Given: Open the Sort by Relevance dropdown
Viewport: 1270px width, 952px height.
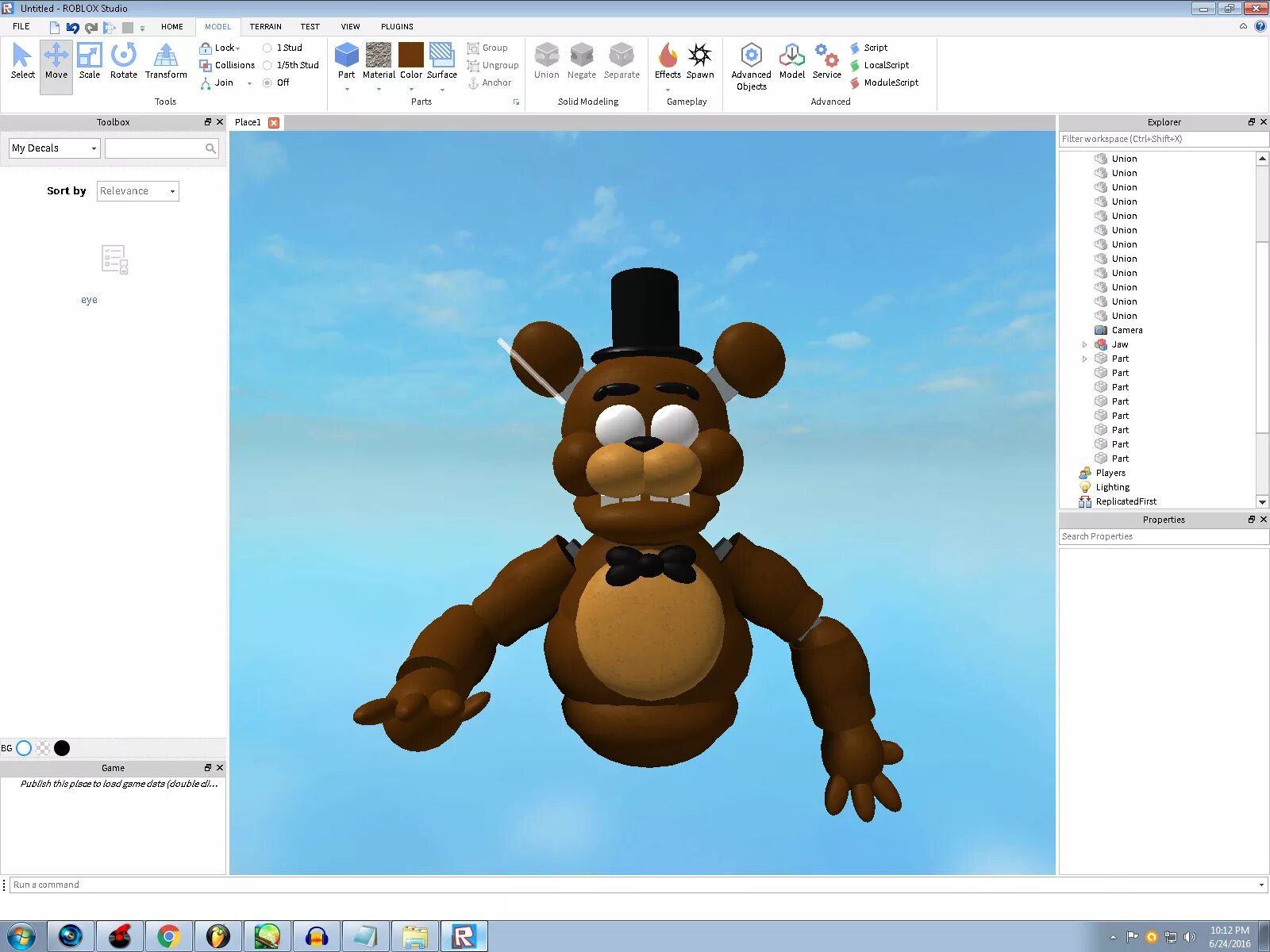Looking at the screenshot, I should point(137,191).
